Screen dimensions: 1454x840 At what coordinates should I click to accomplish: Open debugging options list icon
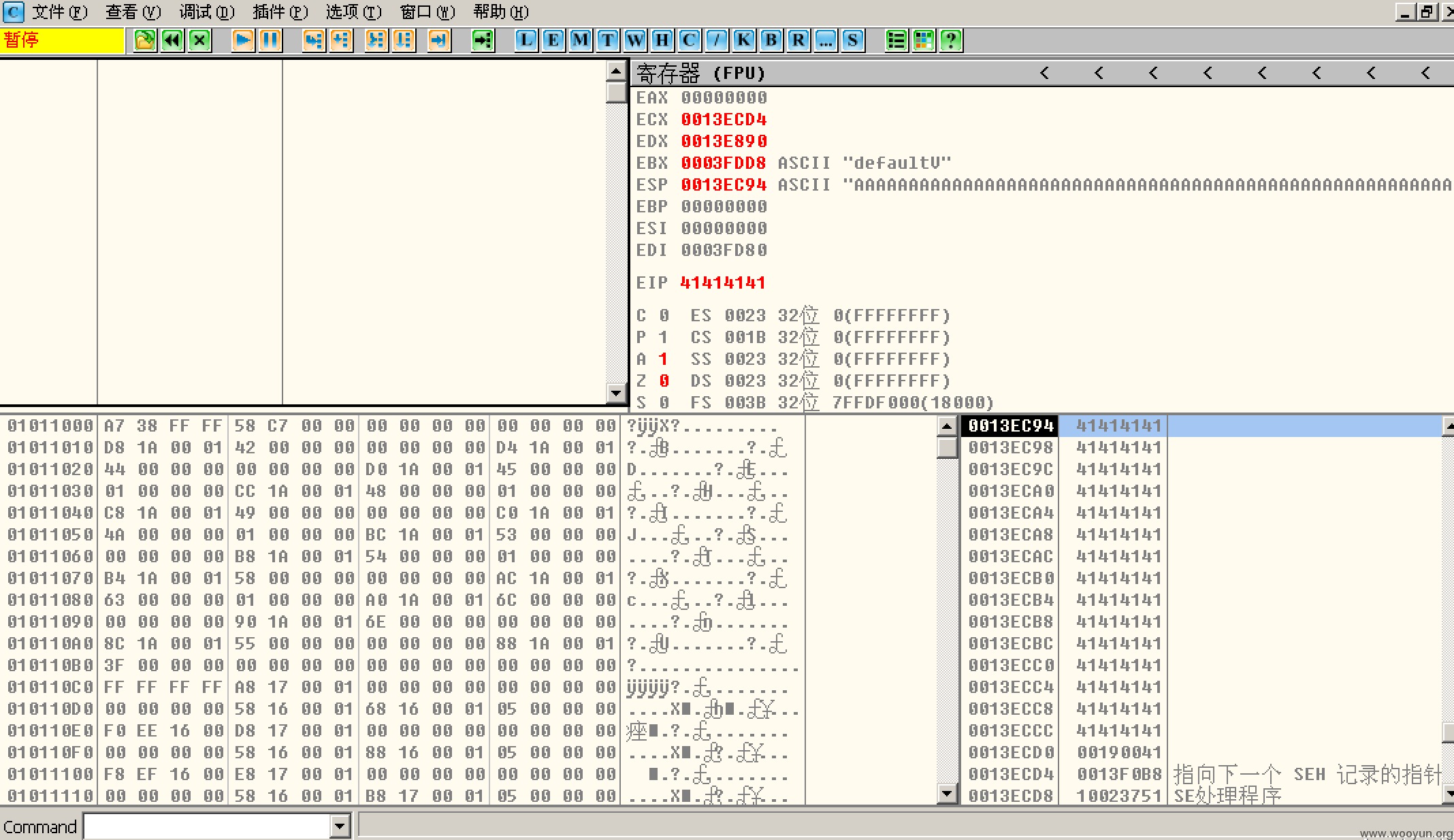(x=896, y=40)
